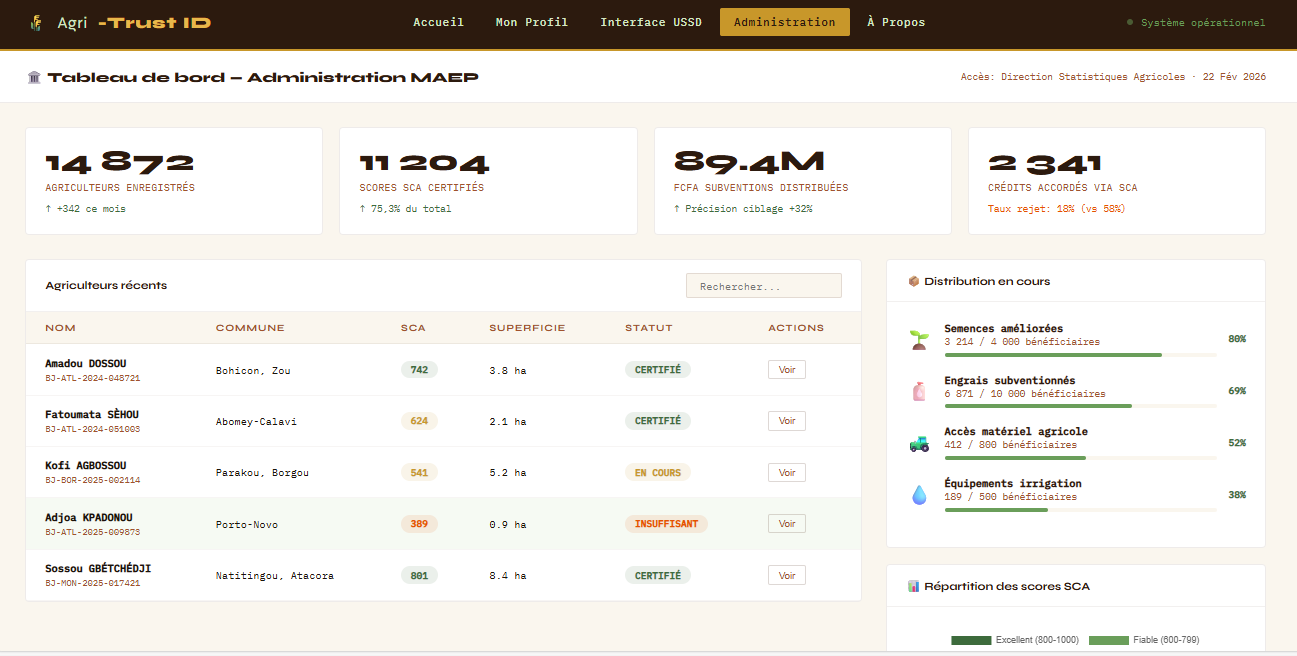Image resolution: width=1297 pixels, height=656 pixels.
Task: Click the Agri-Trust ID logo icon
Action: [36, 22]
